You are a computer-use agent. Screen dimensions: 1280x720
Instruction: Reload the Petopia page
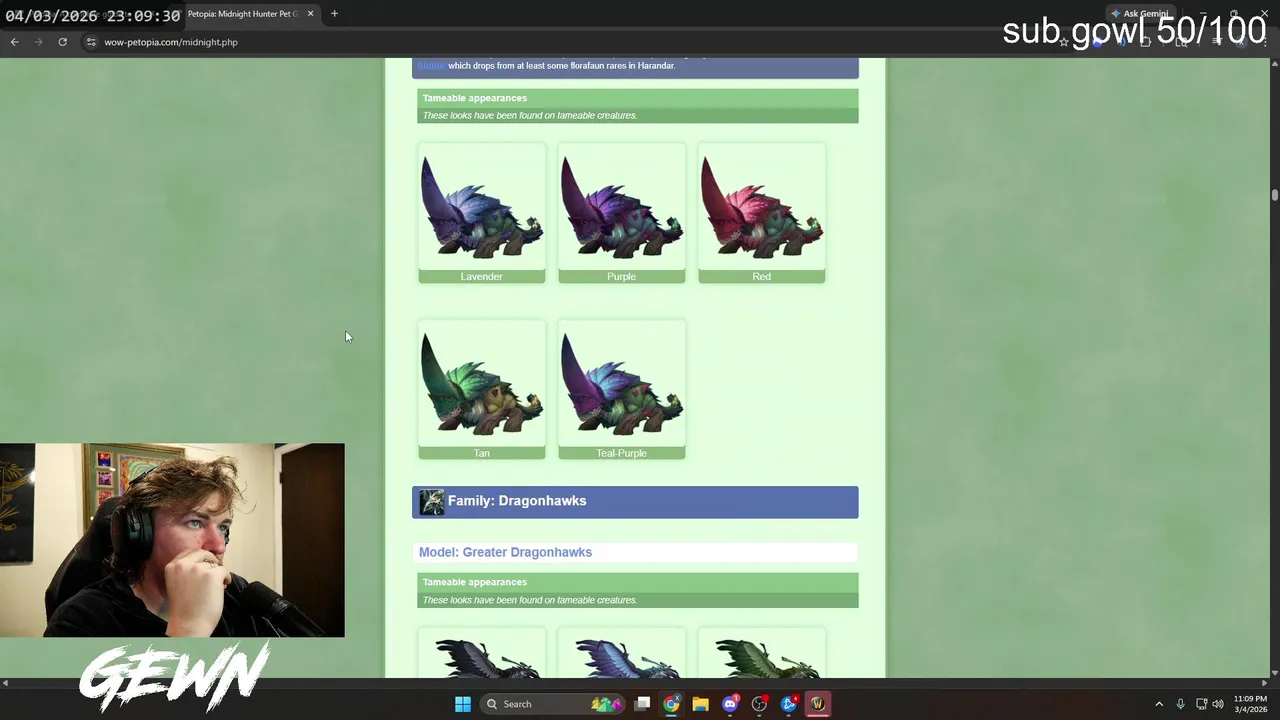tap(62, 42)
